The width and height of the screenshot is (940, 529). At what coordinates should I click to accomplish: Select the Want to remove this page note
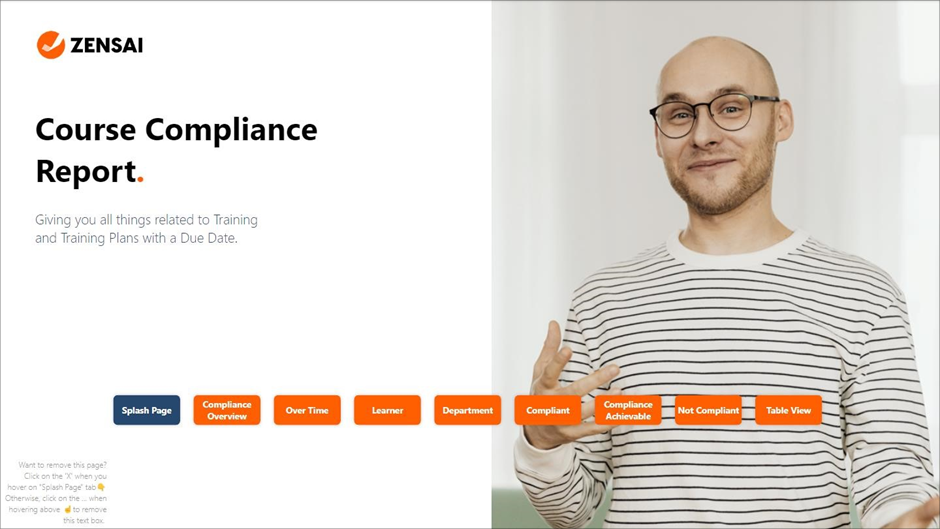point(56,492)
